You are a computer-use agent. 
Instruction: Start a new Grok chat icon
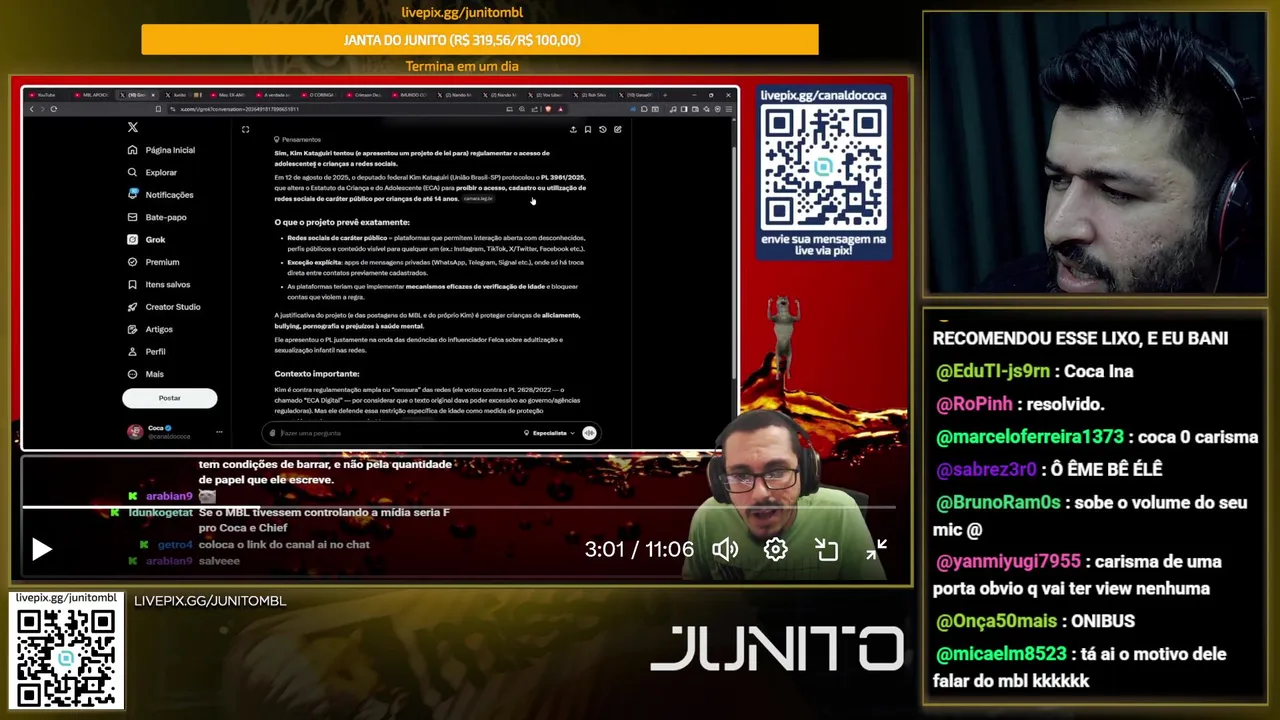pyautogui.click(x=617, y=129)
